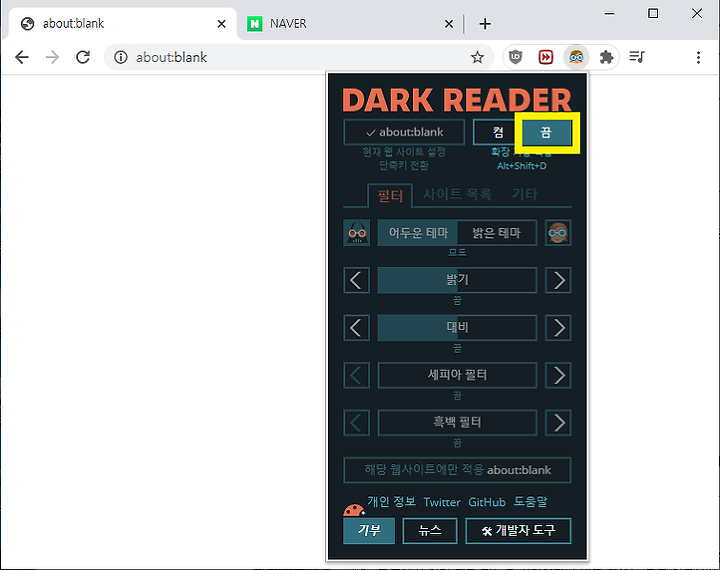Maximize the Chrome window
The width and height of the screenshot is (720, 570).
point(653,14)
